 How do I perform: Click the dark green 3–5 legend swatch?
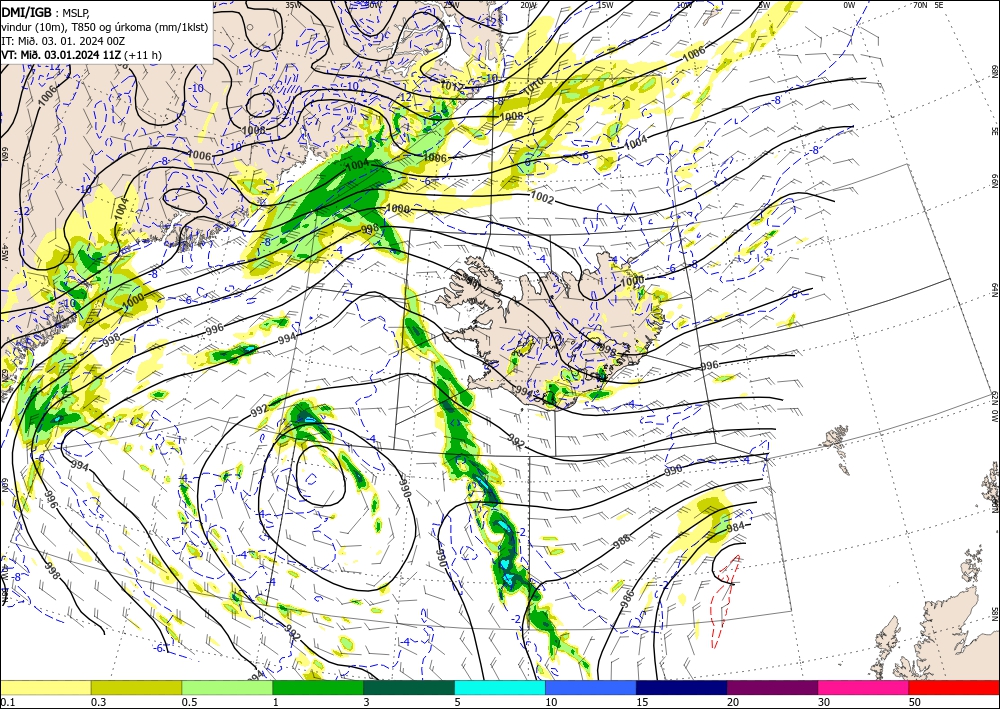click(x=409, y=687)
